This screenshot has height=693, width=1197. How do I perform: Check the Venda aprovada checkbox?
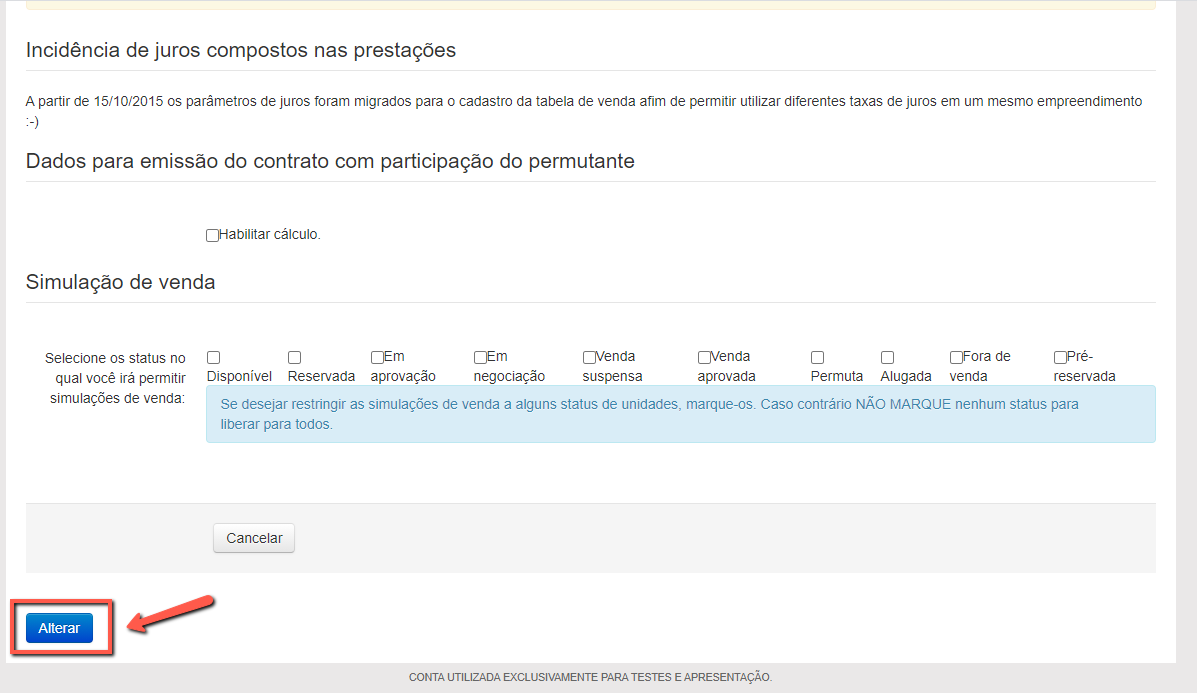click(704, 357)
